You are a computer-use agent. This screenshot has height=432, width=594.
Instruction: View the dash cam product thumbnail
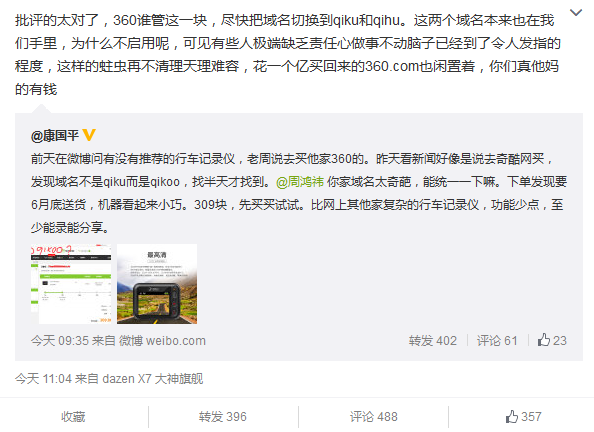(157, 284)
